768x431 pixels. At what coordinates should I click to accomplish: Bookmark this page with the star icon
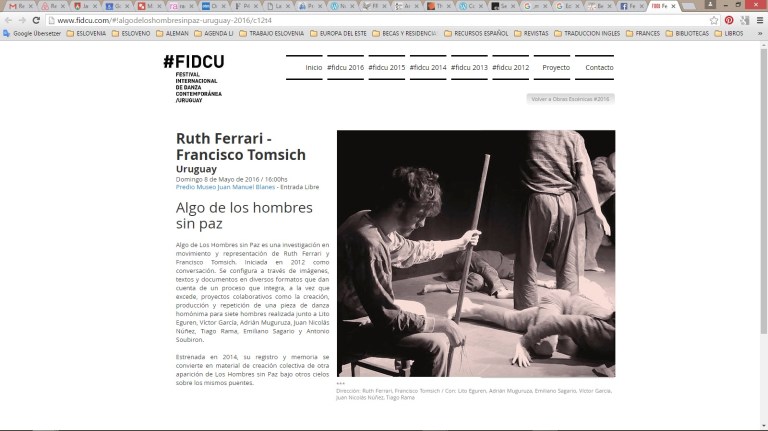point(714,20)
